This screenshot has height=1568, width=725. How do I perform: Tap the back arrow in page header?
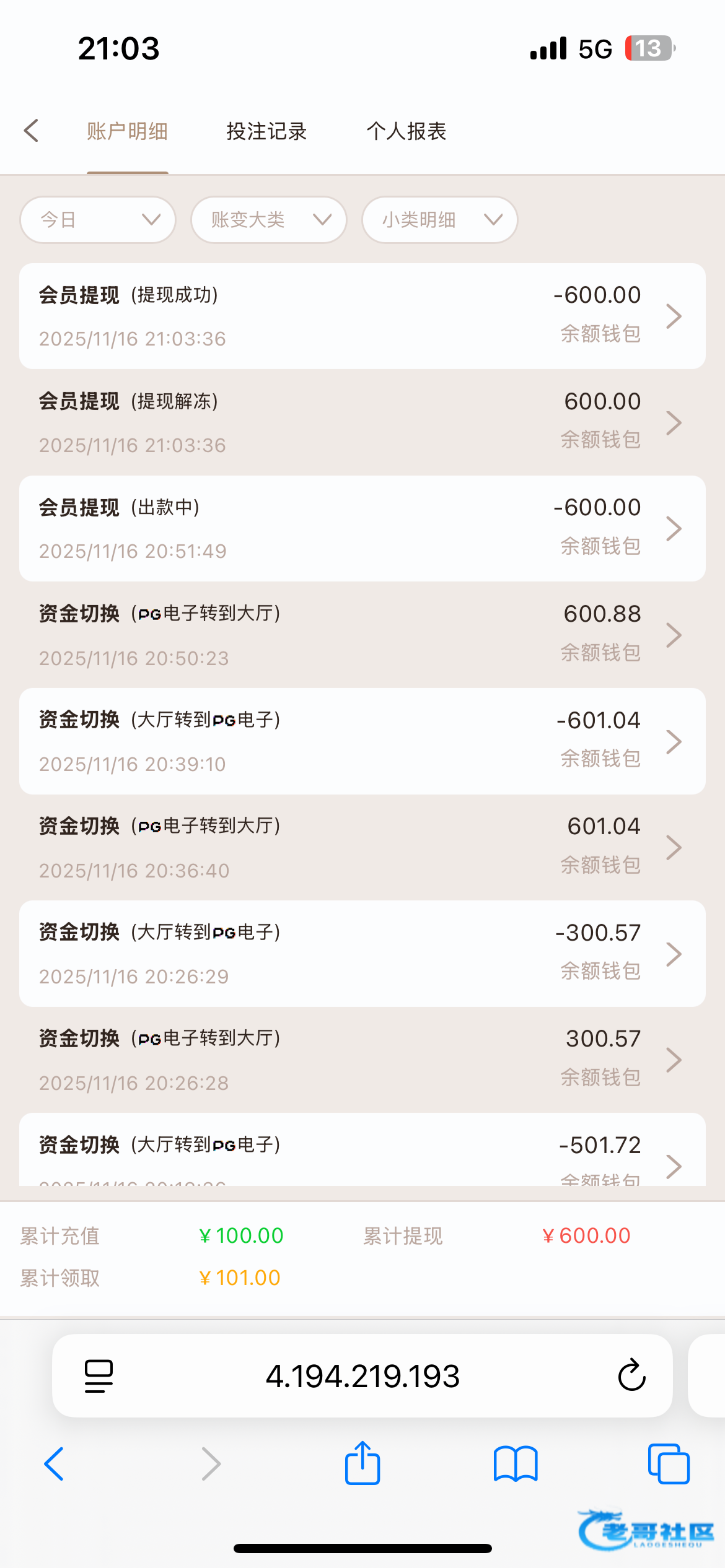[32, 131]
